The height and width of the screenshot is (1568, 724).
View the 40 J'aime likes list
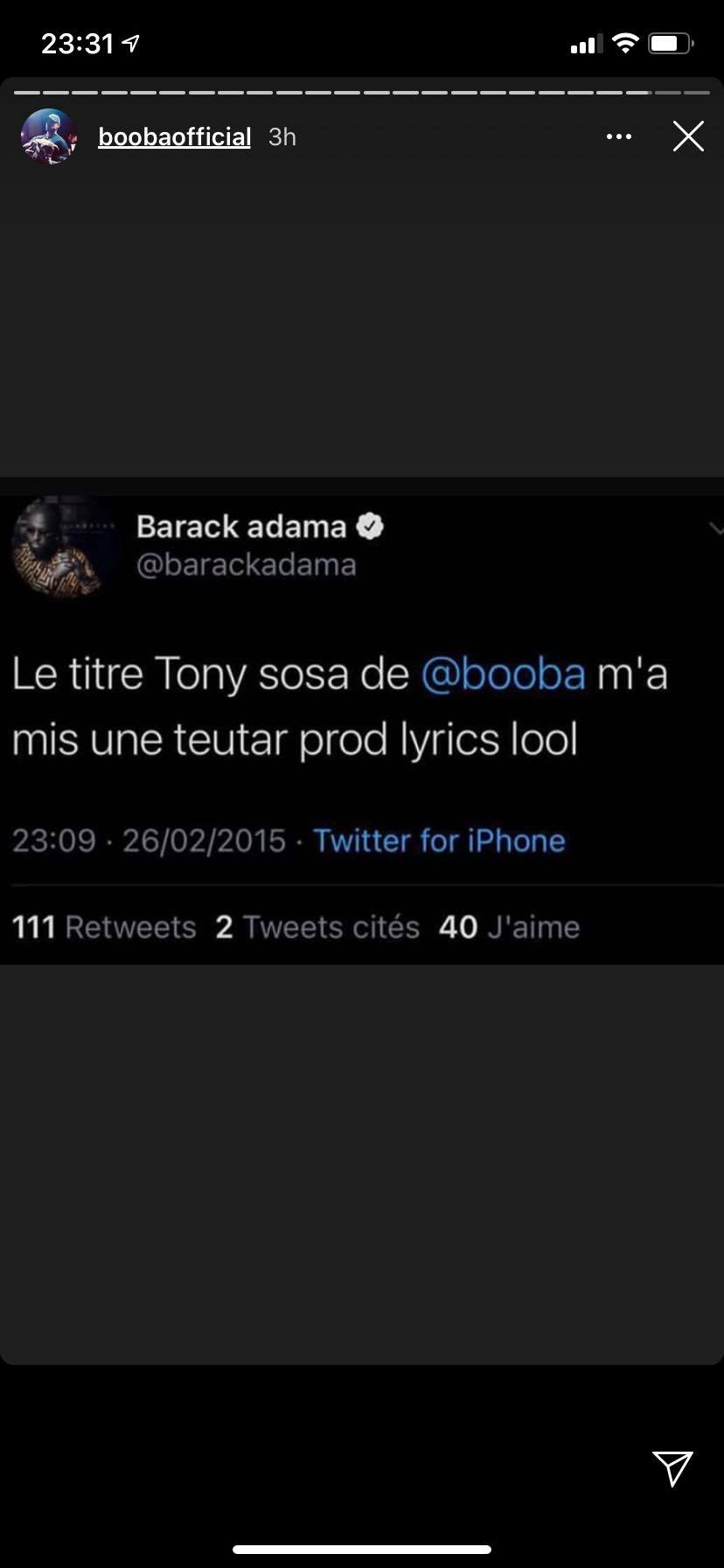tap(509, 927)
